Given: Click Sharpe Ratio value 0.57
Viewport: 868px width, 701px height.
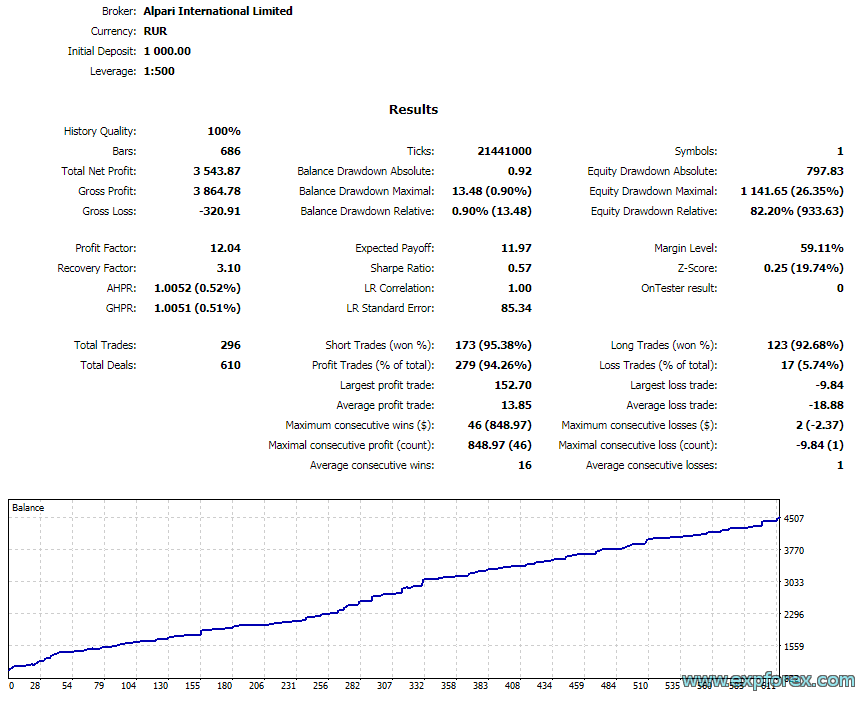Looking at the screenshot, I should tap(520, 268).
